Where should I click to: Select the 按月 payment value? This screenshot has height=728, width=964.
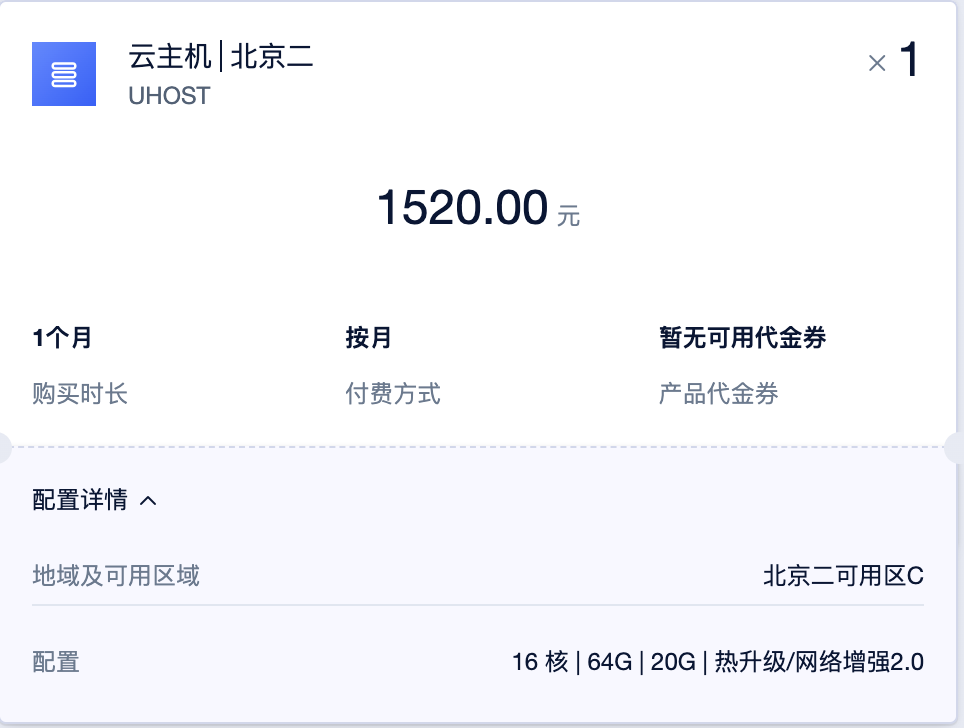[x=368, y=338]
